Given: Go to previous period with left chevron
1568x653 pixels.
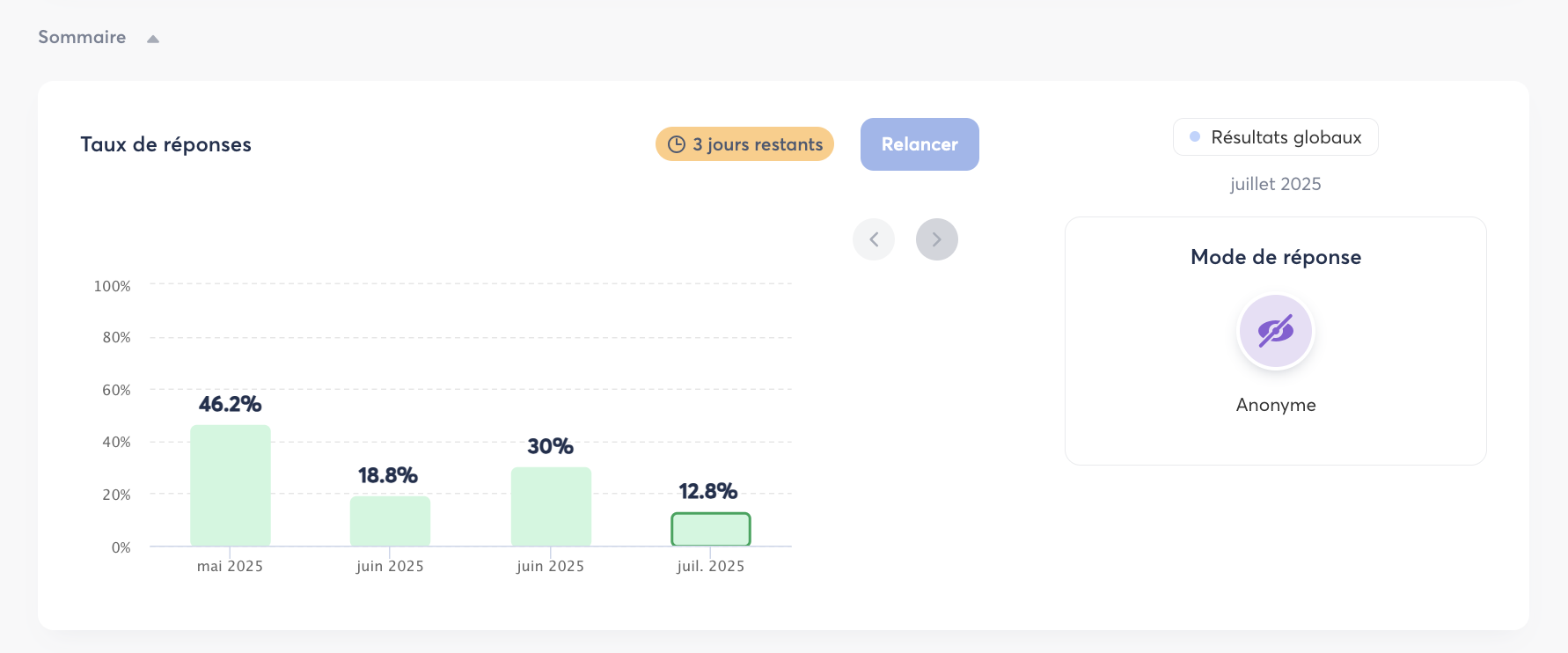Looking at the screenshot, I should [x=874, y=239].
